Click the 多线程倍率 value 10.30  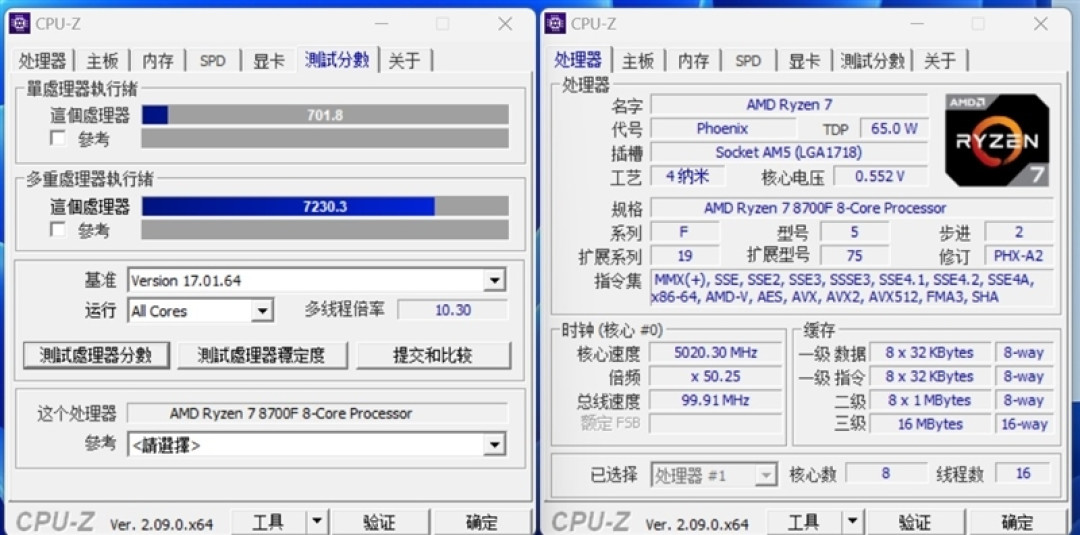453,310
